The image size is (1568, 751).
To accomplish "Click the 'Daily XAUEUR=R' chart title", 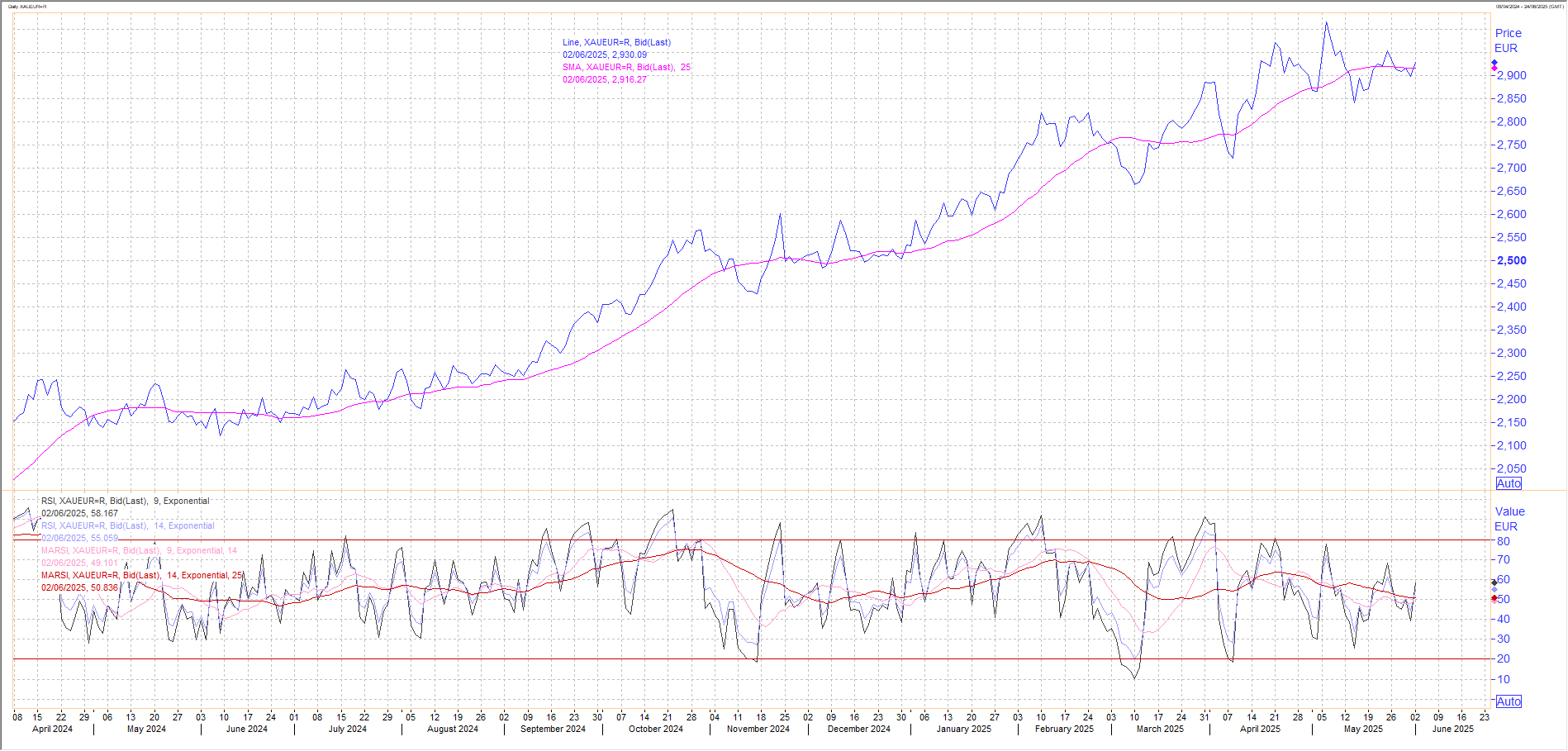I will click(27, 6).
